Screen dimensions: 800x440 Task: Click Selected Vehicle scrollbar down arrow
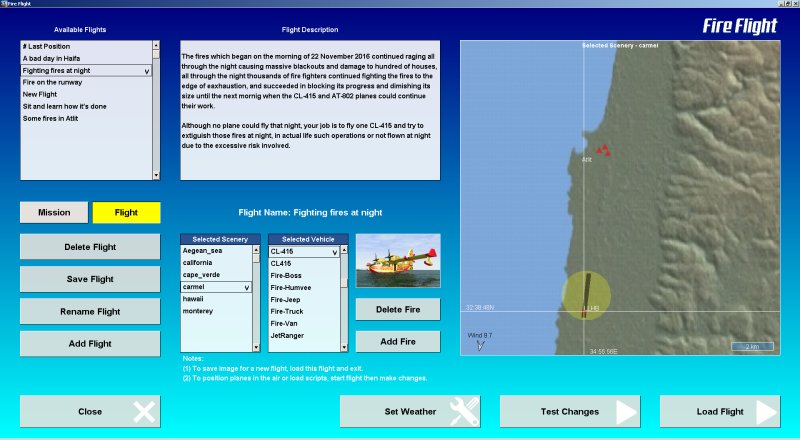pos(344,348)
